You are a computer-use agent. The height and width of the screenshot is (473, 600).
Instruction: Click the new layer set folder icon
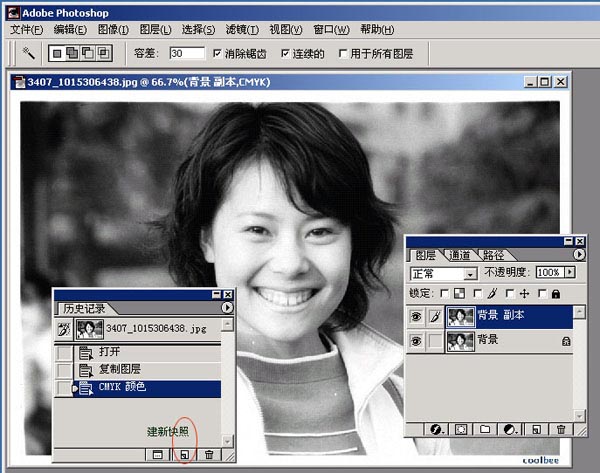(485, 429)
